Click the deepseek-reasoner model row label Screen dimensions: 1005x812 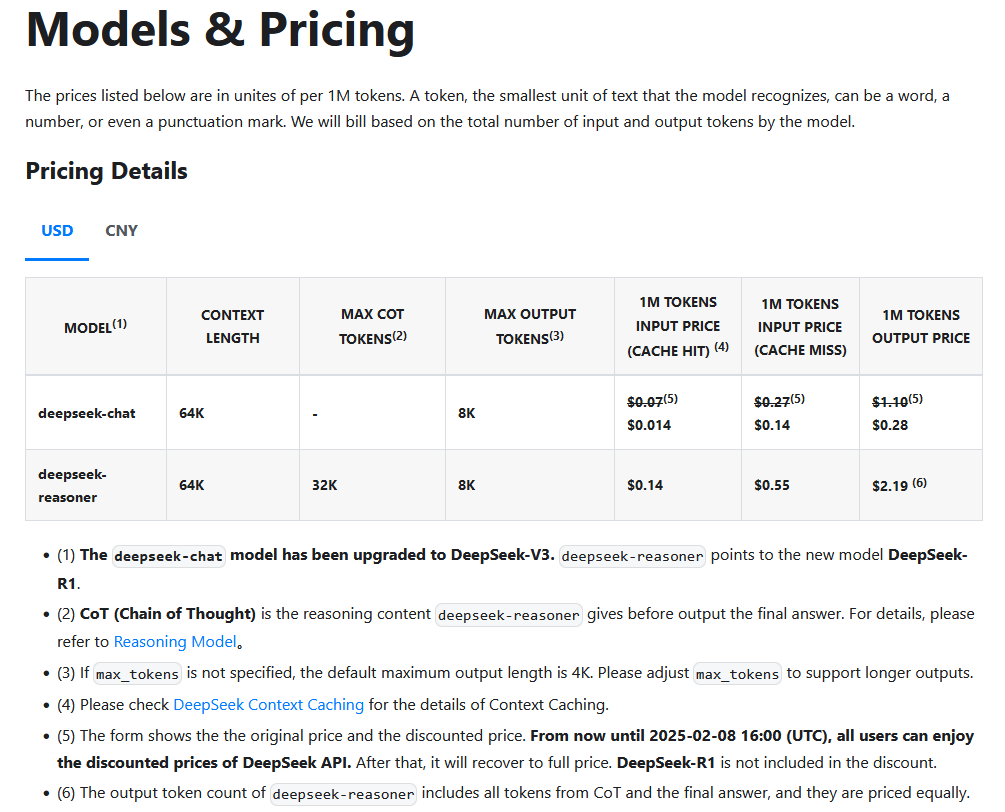coord(72,486)
